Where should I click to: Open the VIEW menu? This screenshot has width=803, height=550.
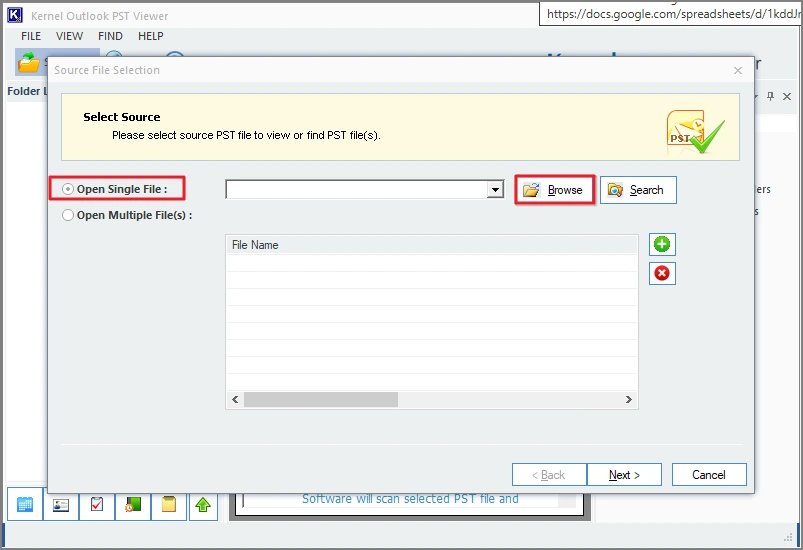(69, 36)
